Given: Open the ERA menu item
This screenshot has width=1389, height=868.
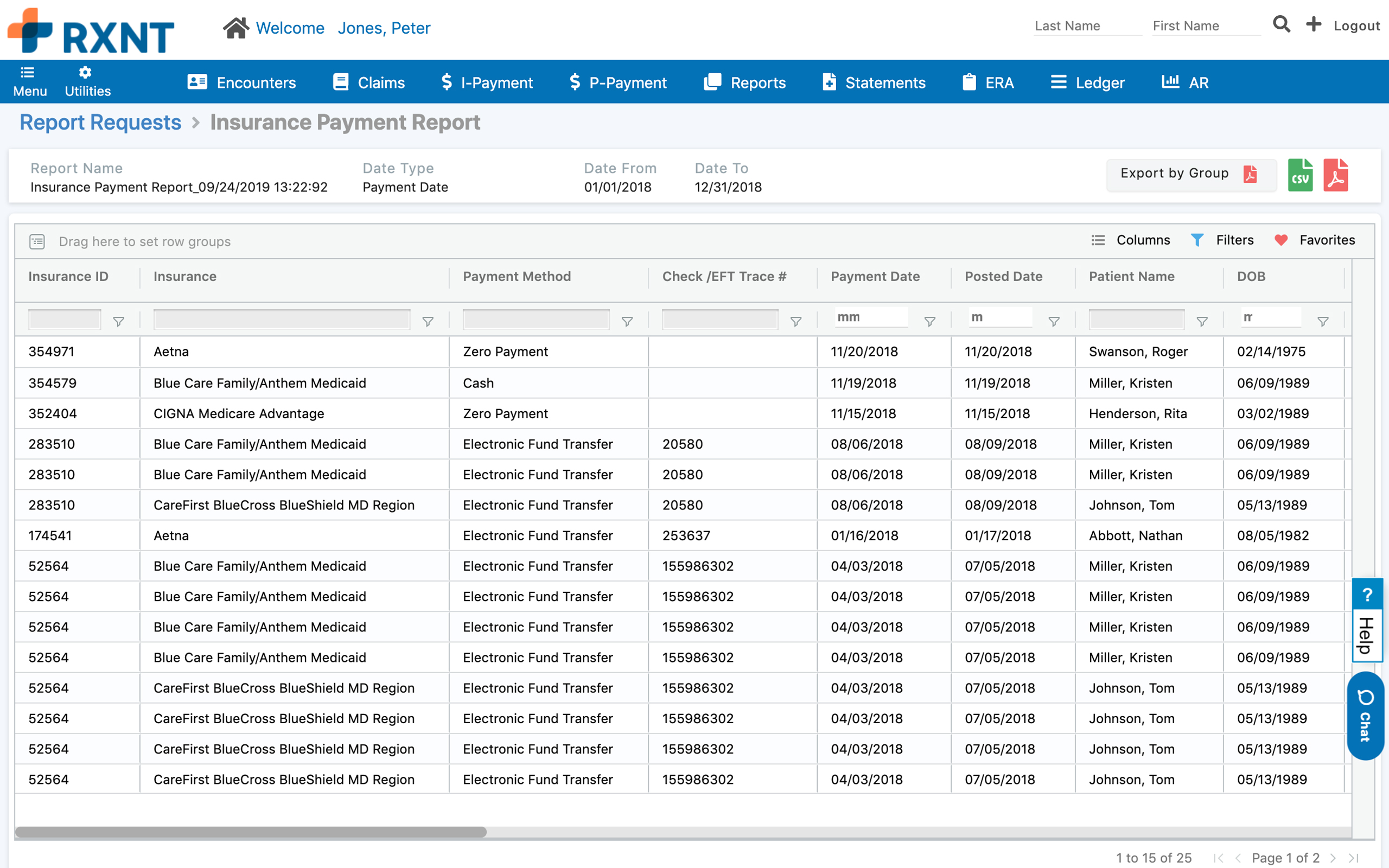Looking at the screenshot, I should click(x=988, y=82).
